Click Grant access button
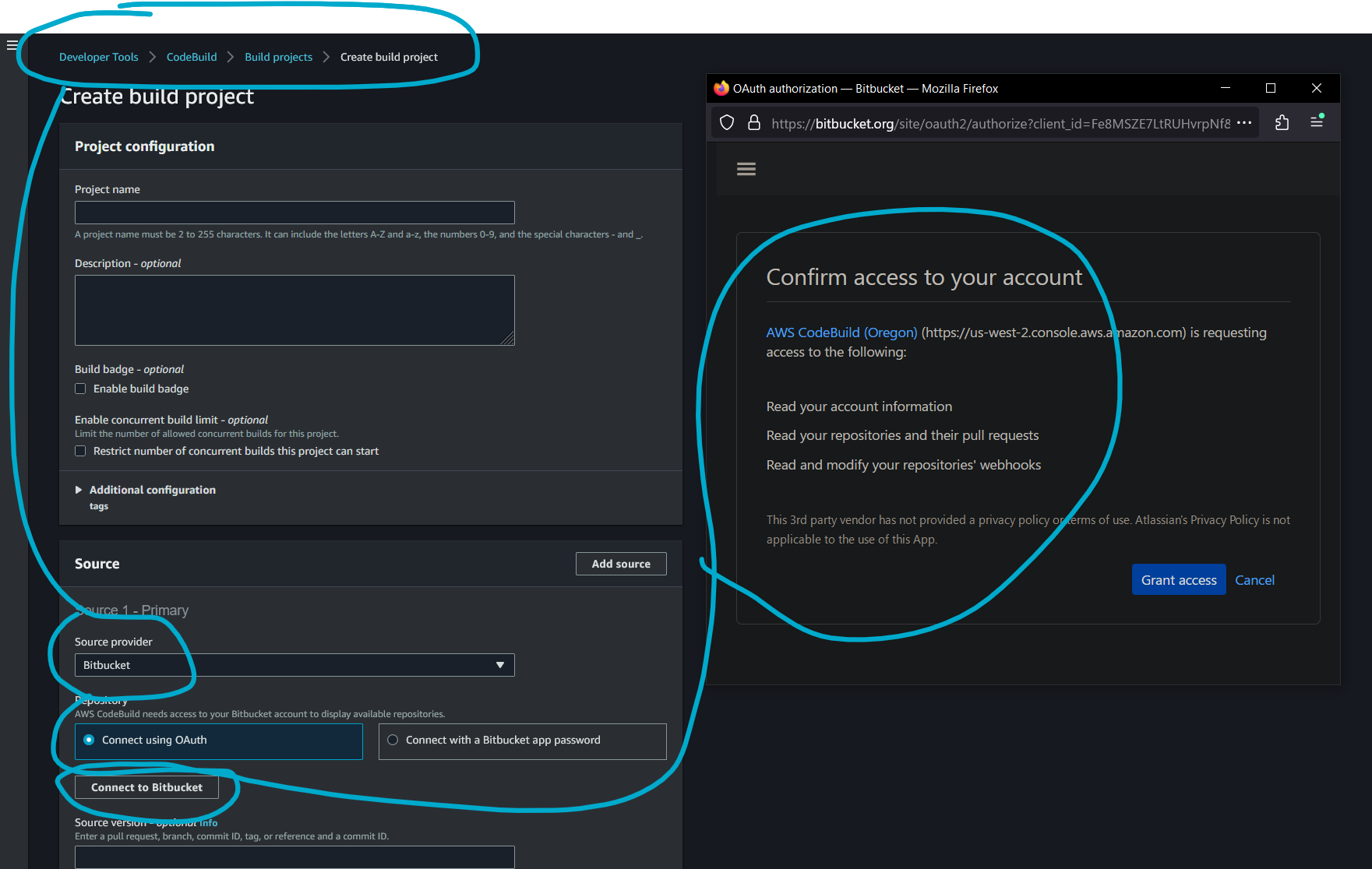Viewport: 1372px width, 869px height. [x=1179, y=580]
